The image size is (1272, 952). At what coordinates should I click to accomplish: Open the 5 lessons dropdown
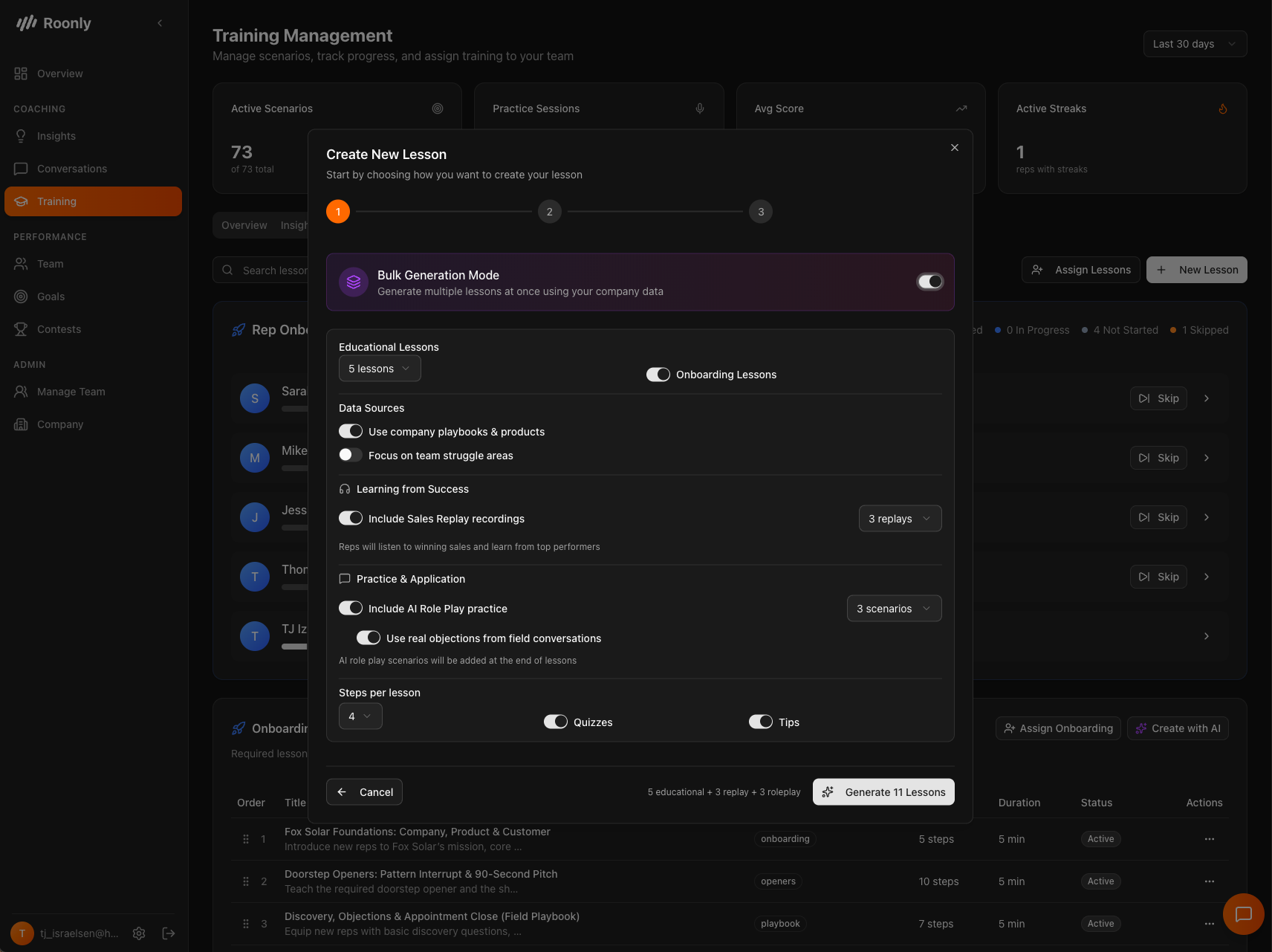(x=380, y=369)
